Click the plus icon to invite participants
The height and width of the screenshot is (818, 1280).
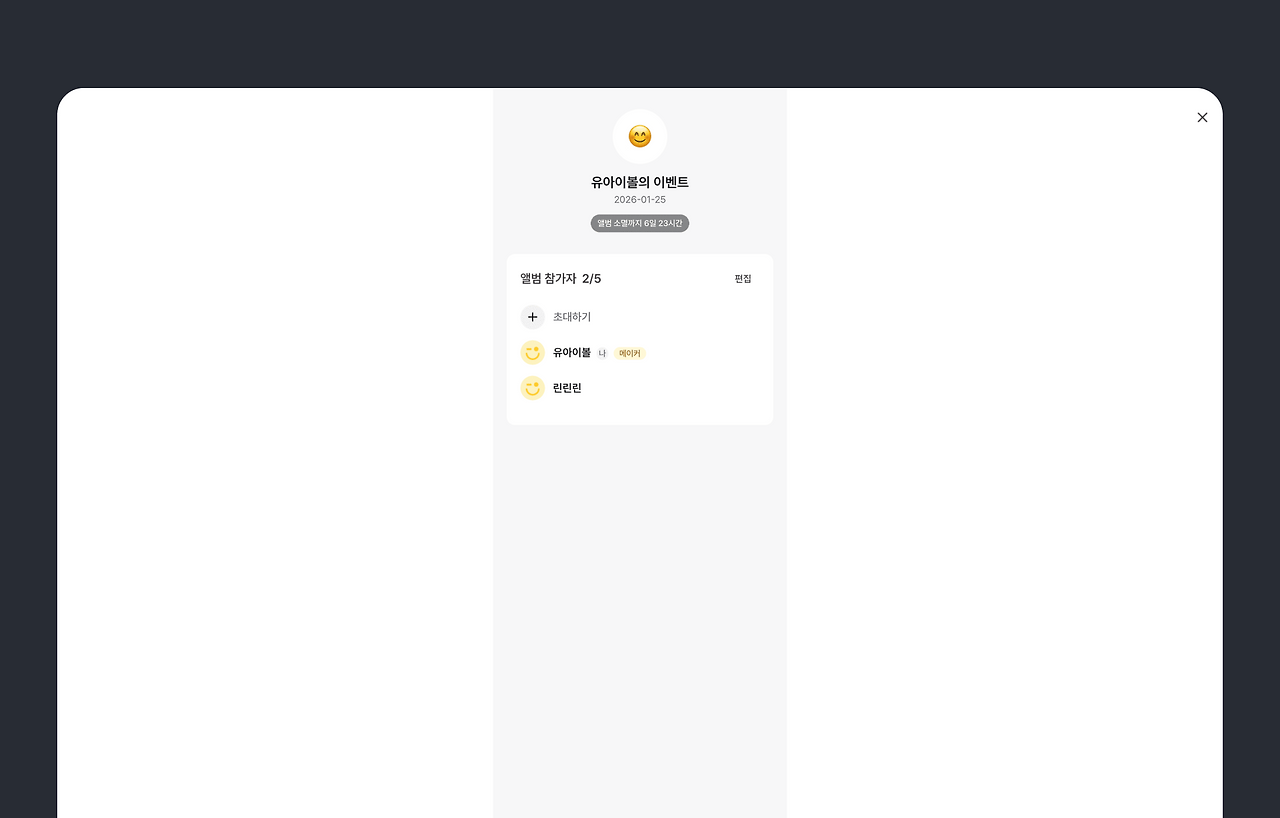532,317
